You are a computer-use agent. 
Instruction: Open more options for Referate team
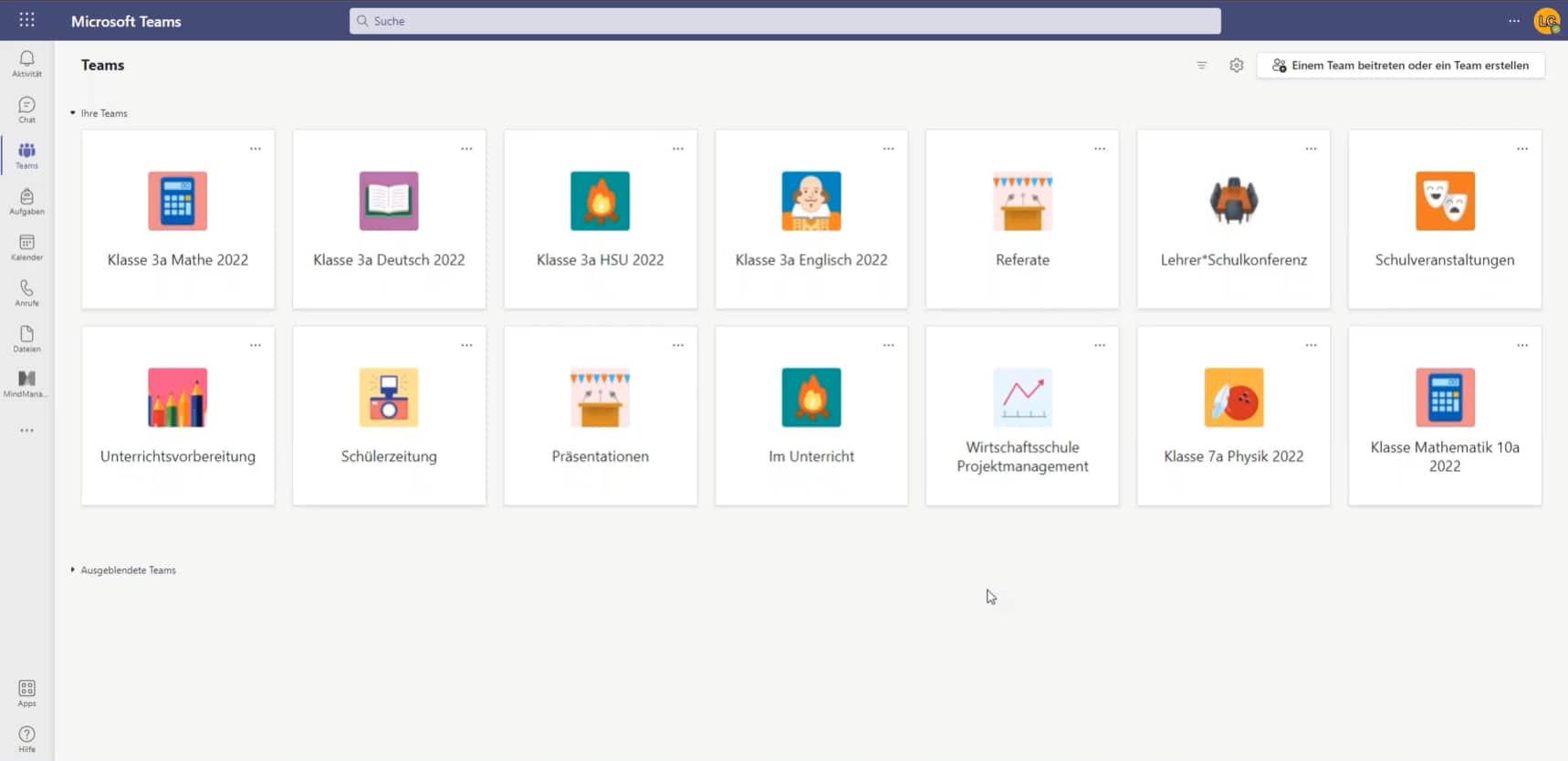[1100, 149]
